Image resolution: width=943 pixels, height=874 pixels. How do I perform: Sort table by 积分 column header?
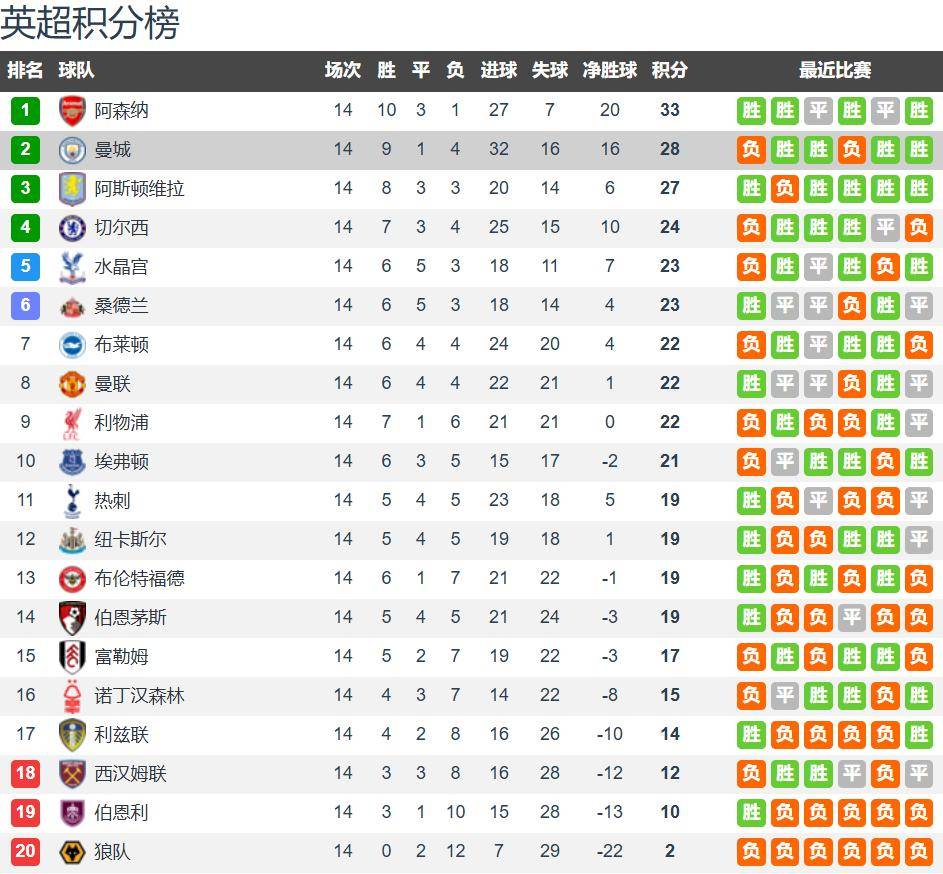tap(669, 70)
